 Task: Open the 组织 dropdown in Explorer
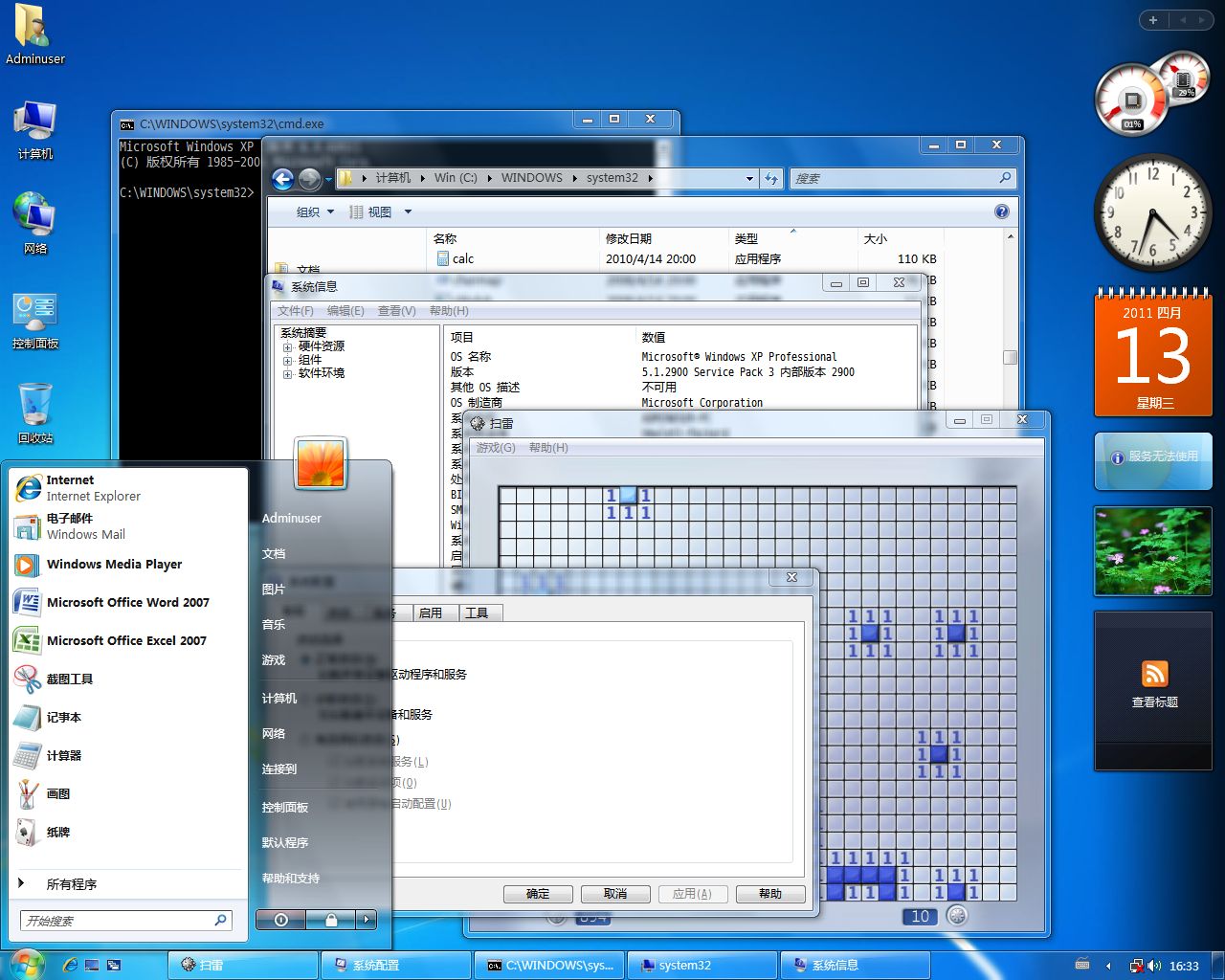pyautogui.click(x=315, y=212)
